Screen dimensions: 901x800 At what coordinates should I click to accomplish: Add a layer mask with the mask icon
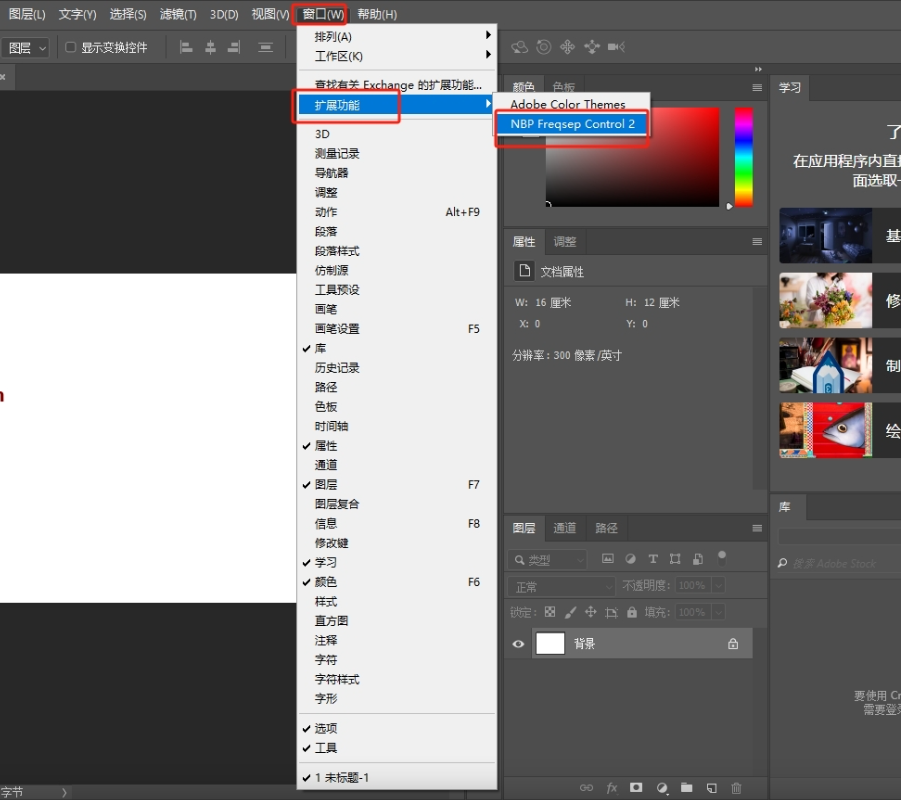click(636, 787)
